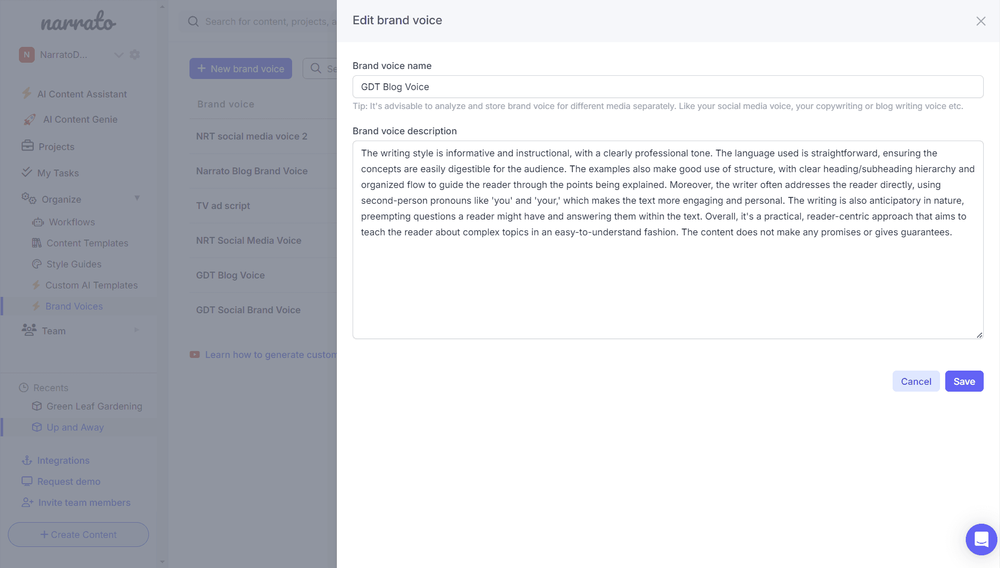Click the AI Content Assistant lightning icon
This screenshot has height=568, width=1000.
(x=27, y=93)
